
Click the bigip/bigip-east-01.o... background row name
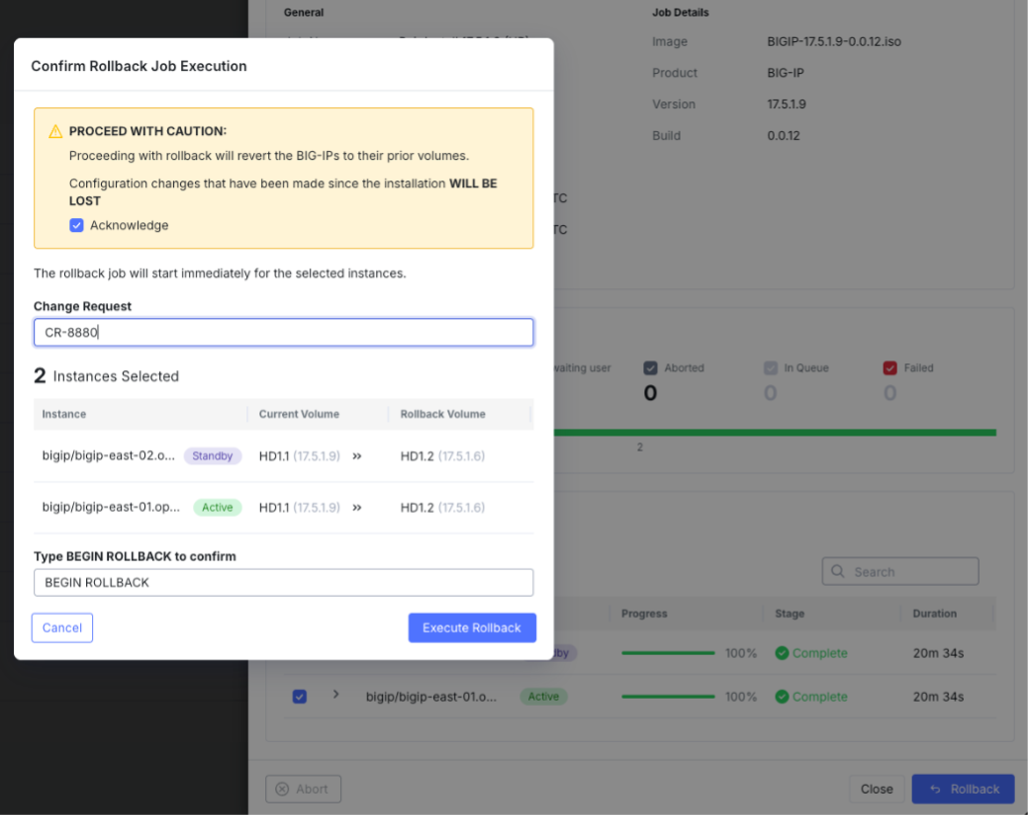432,698
